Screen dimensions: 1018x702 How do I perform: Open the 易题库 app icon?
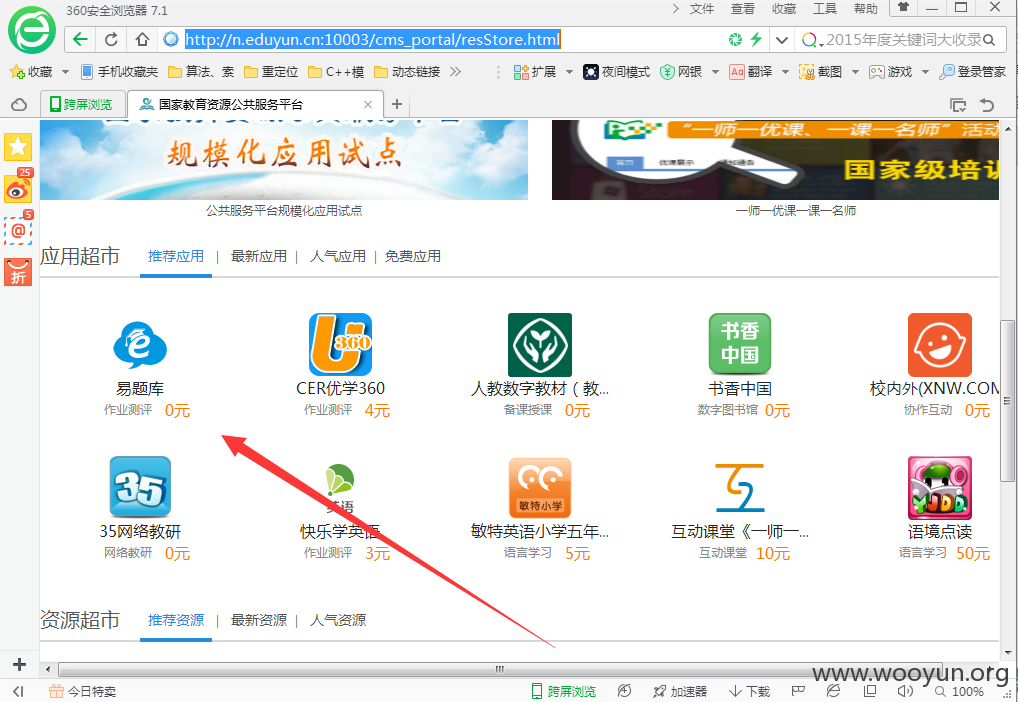pos(140,345)
